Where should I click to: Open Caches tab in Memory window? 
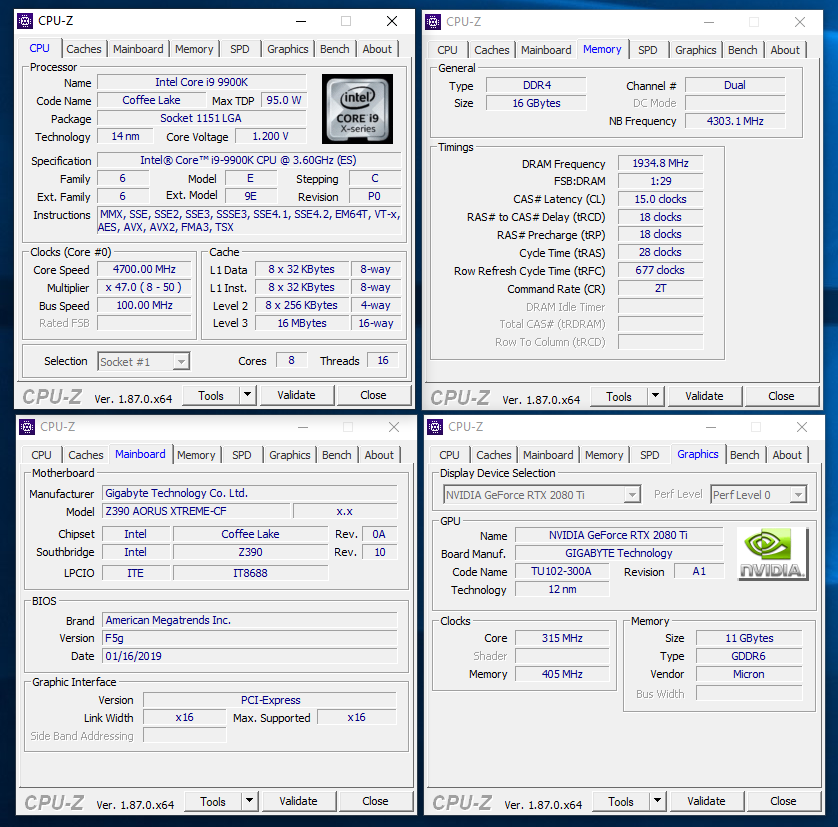[492, 50]
